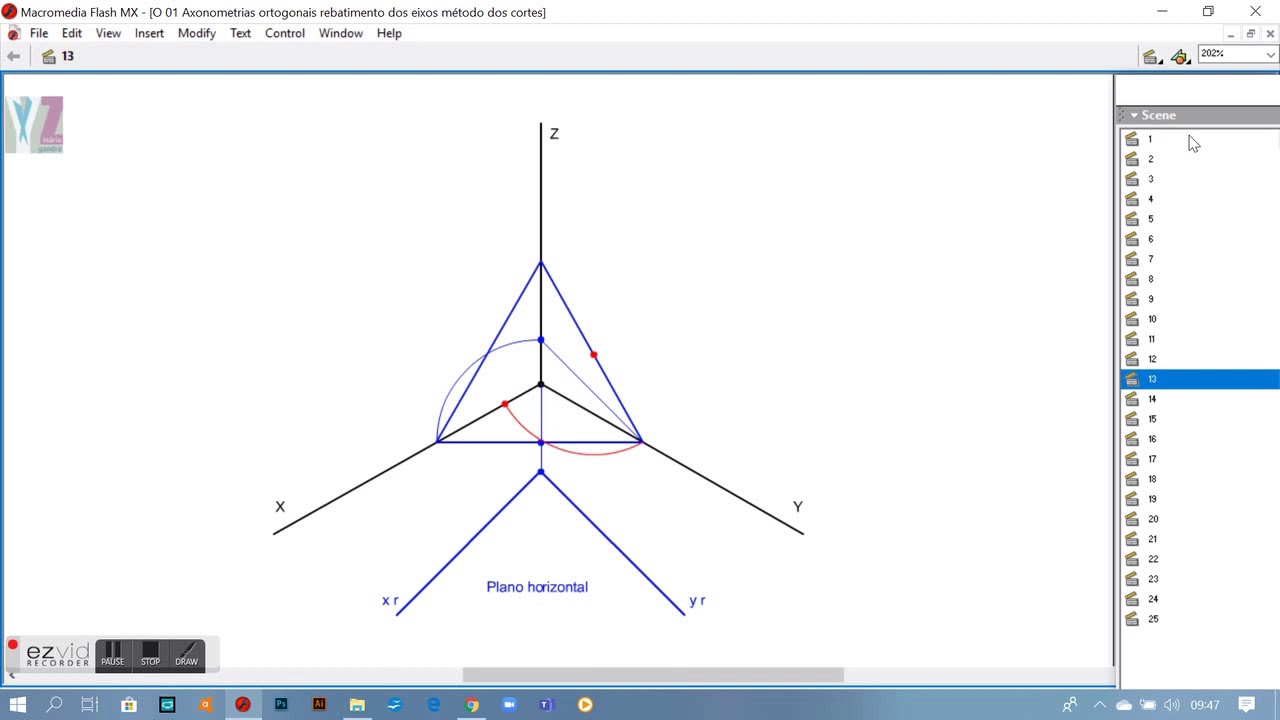Open the notifications action center

[1247, 705]
